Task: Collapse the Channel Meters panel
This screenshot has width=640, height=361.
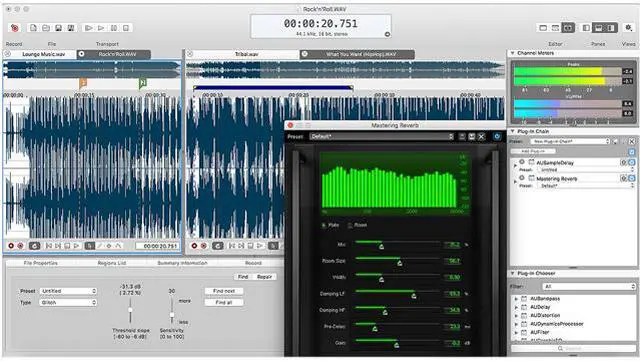Action: coord(513,53)
